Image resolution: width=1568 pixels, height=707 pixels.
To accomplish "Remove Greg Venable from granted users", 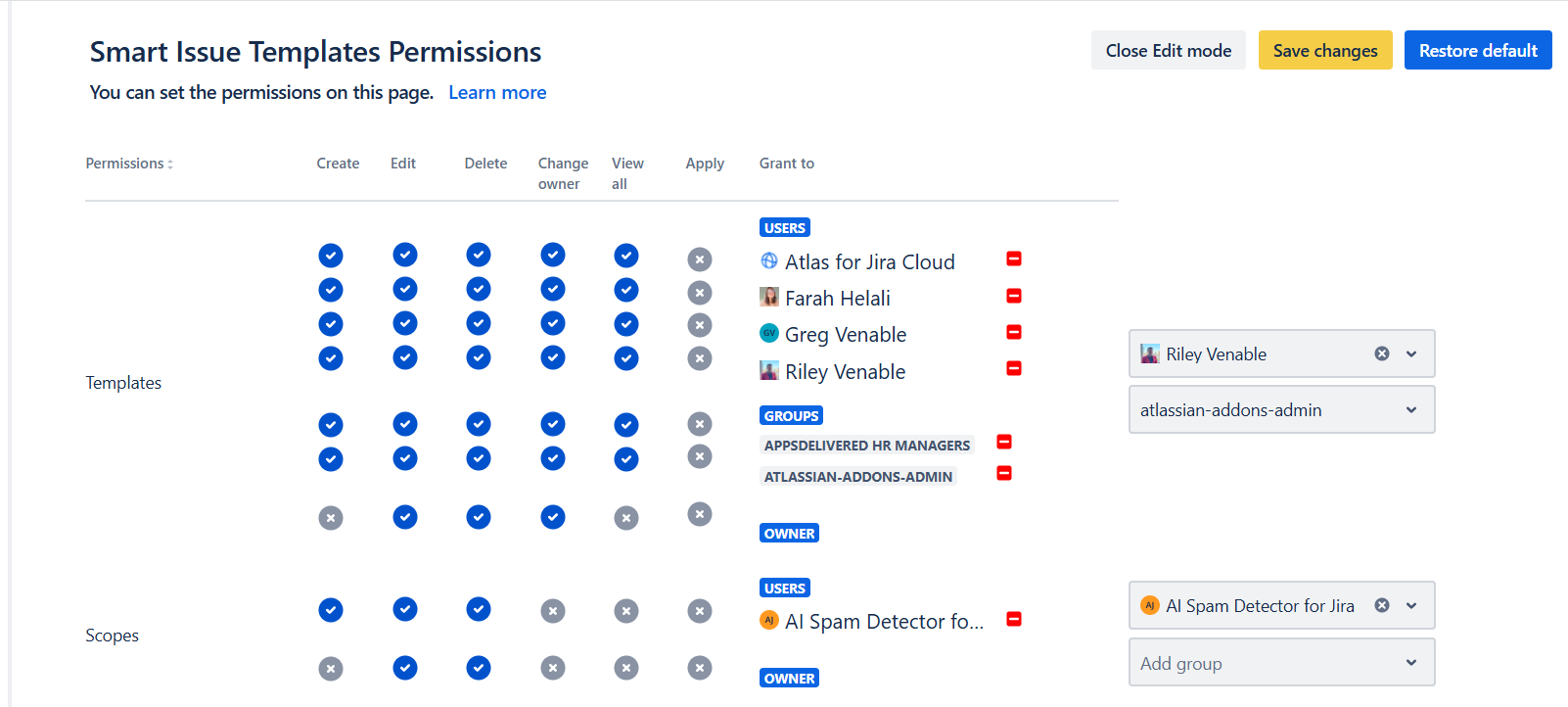I will (x=1014, y=332).
